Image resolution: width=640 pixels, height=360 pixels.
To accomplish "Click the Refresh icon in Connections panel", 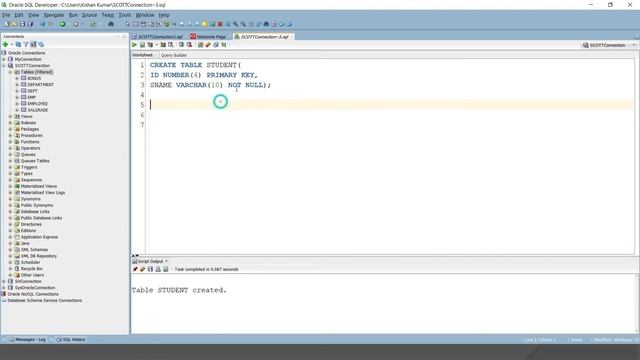I will click(x=18, y=44).
